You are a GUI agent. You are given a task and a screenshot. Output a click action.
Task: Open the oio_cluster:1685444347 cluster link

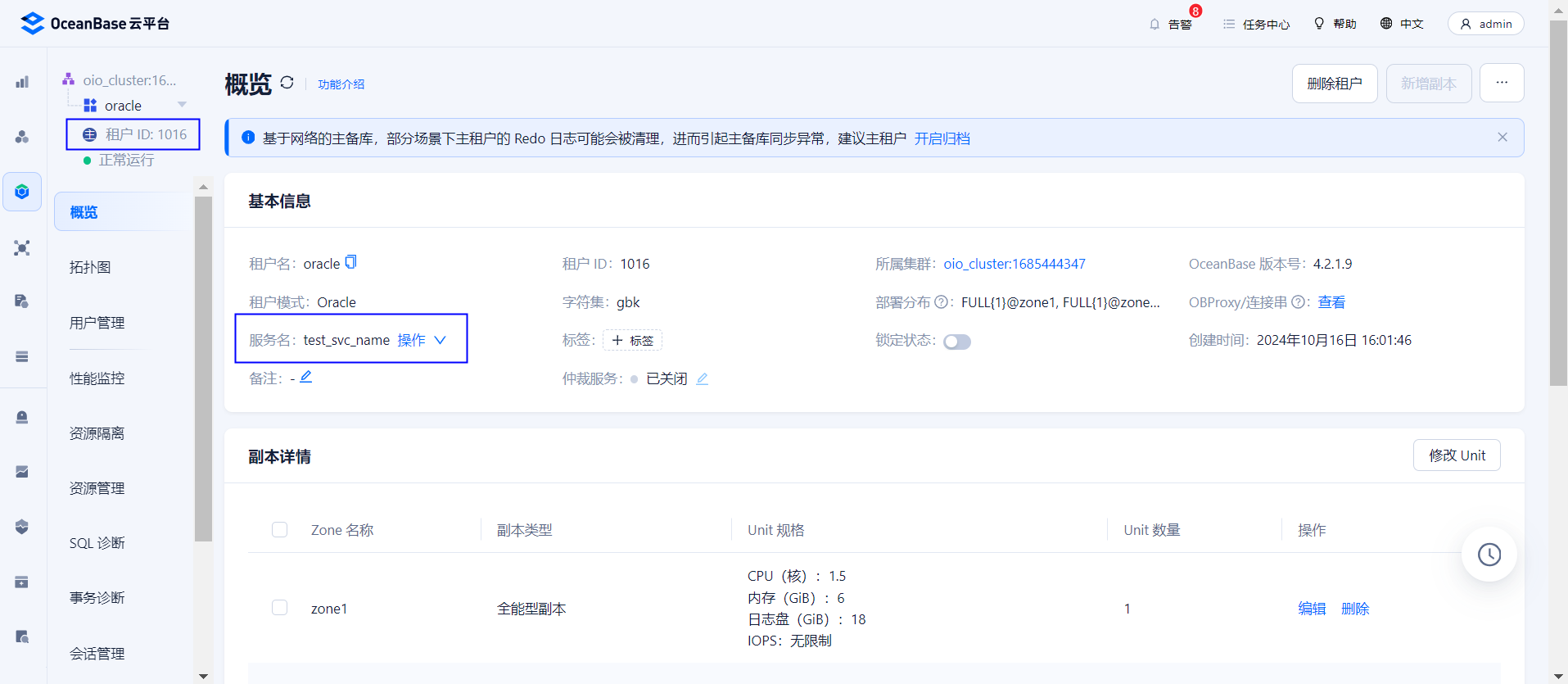[x=1014, y=264]
